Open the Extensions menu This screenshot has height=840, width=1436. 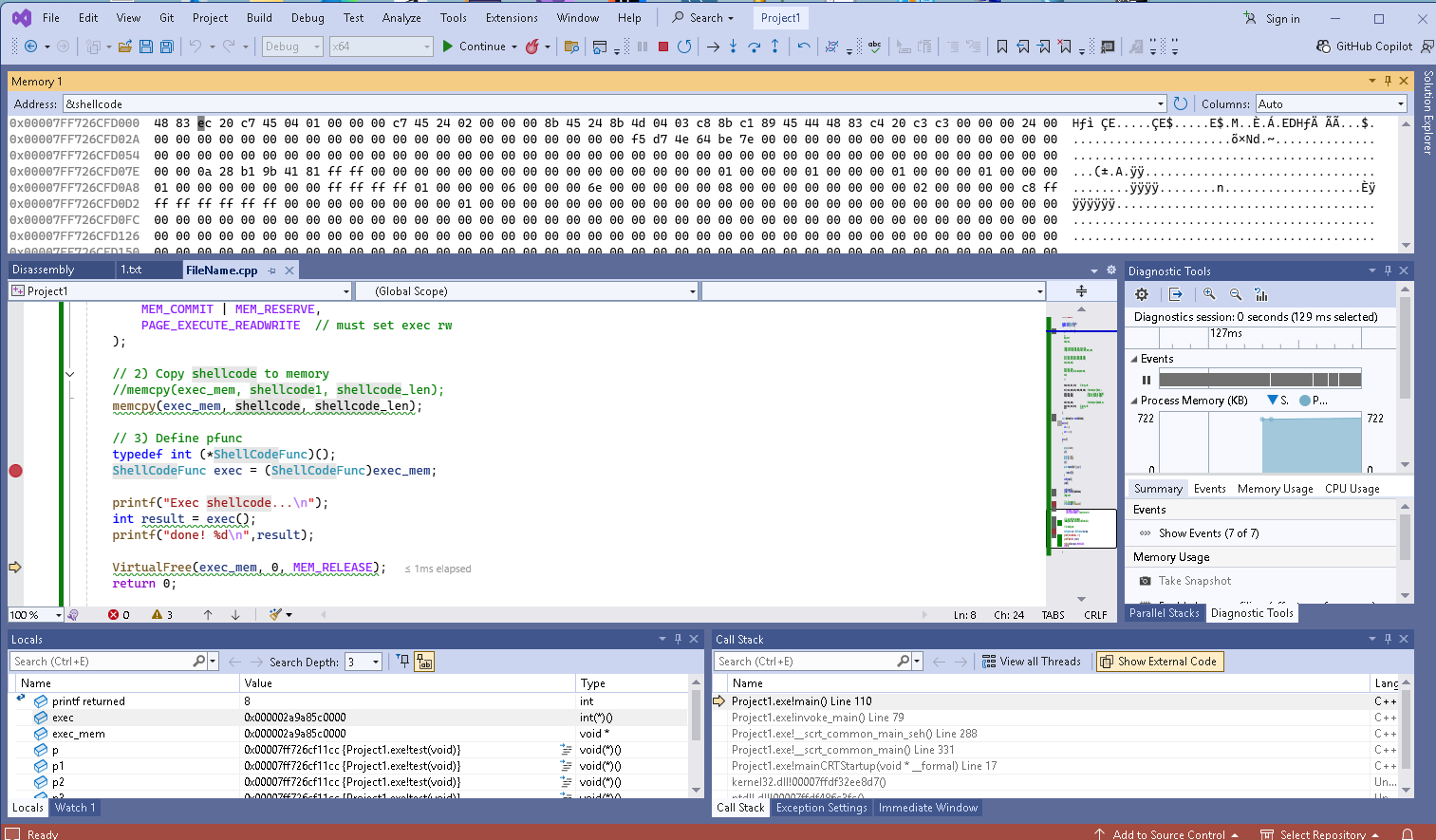pos(512,17)
